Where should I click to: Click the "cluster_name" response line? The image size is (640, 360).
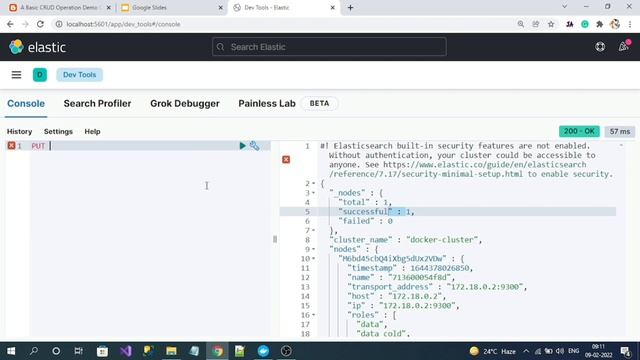click(405, 240)
